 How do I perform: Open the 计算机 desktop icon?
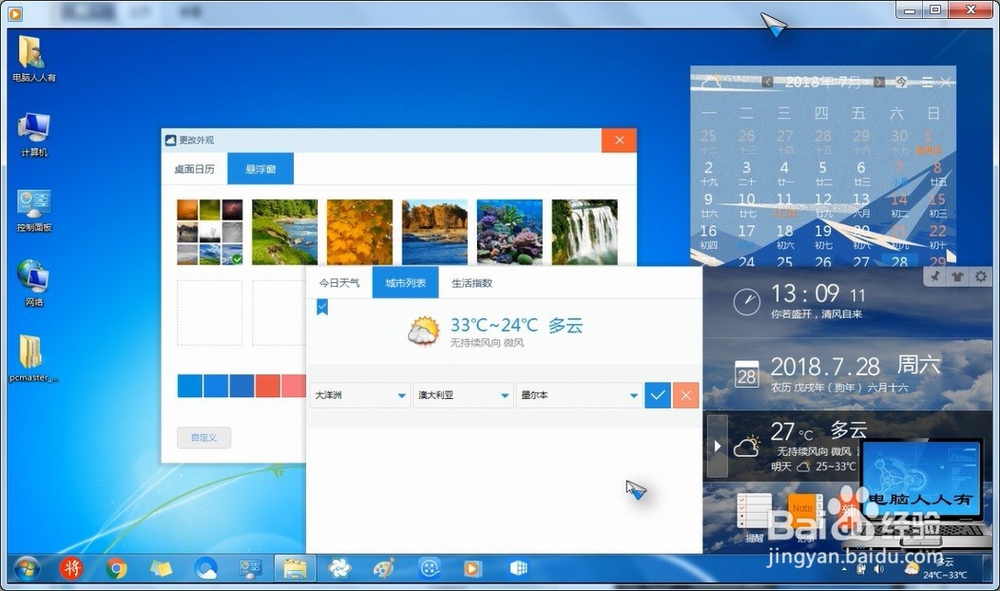coord(33,135)
